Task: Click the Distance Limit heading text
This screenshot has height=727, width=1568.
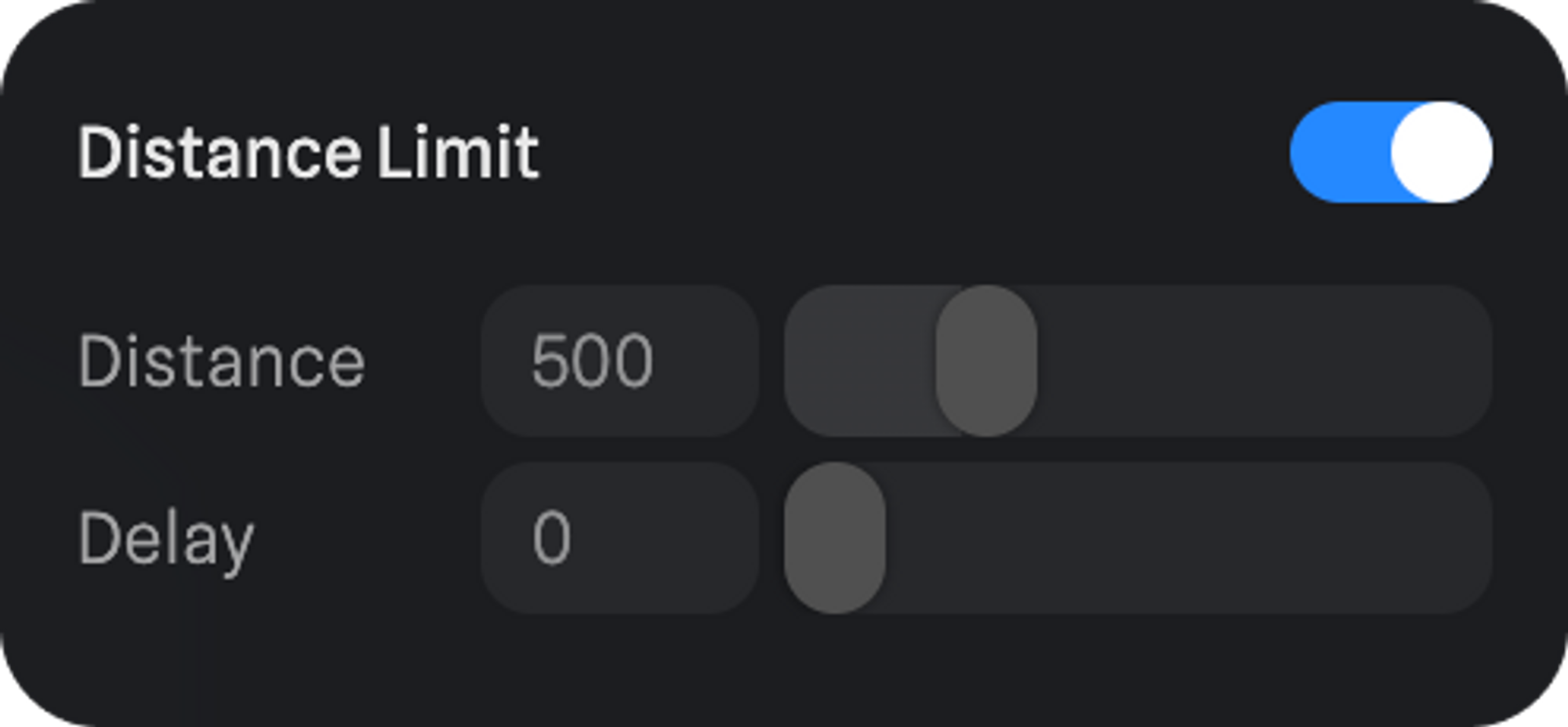Action: coord(308,152)
